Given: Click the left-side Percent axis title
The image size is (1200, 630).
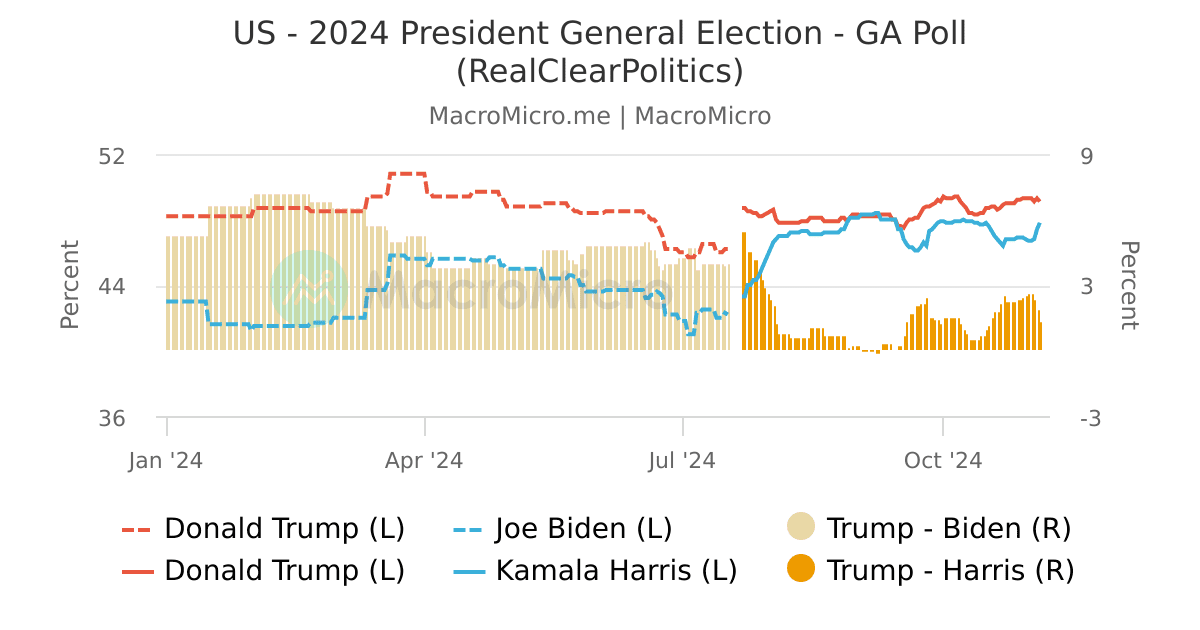Looking at the screenshot, I should tap(70, 286).
